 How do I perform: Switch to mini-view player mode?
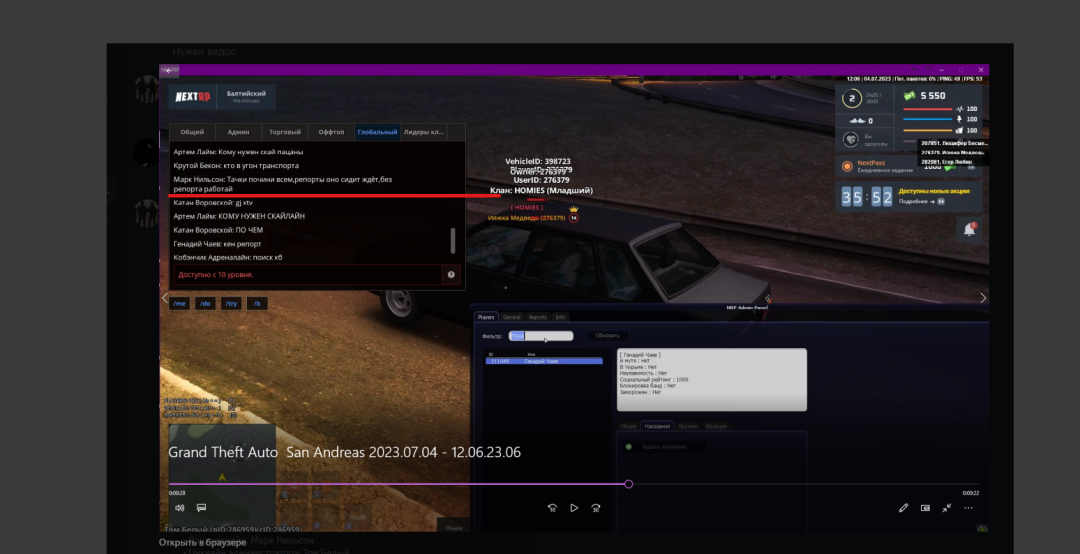click(925, 508)
